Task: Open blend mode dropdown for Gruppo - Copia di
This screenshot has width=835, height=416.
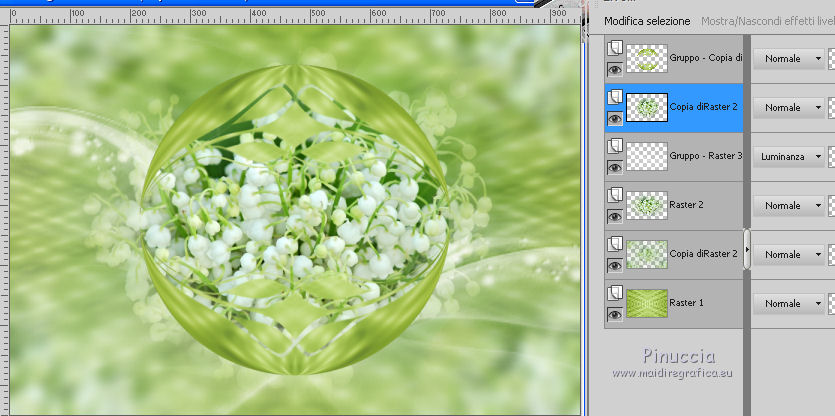Action: tap(789, 59)
